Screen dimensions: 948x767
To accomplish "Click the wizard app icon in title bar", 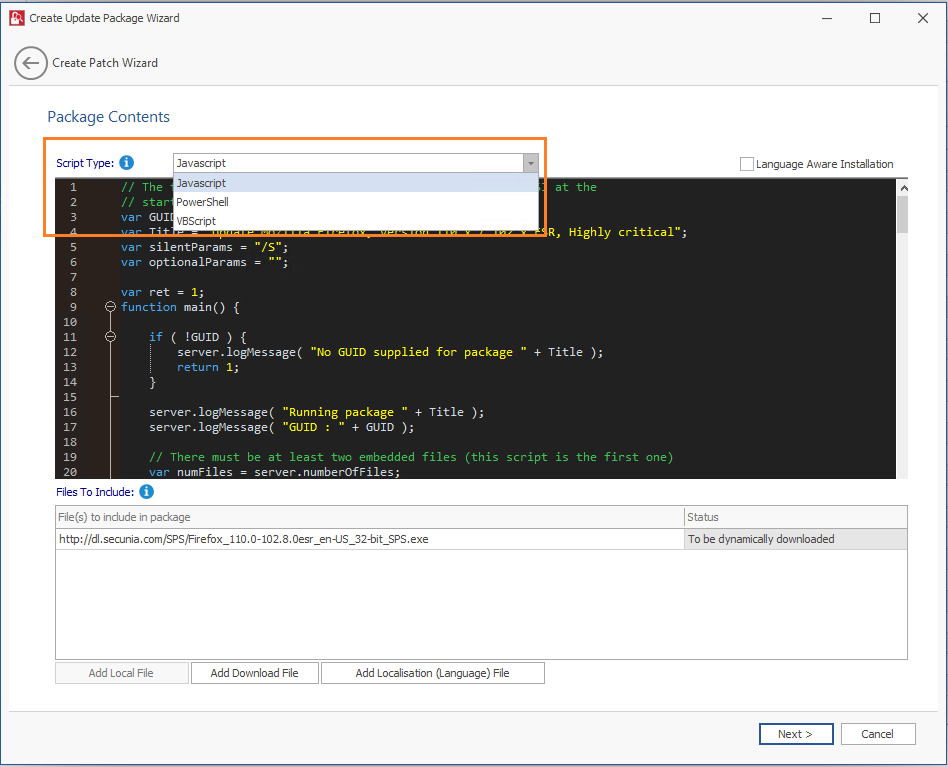I will point(16,18).
